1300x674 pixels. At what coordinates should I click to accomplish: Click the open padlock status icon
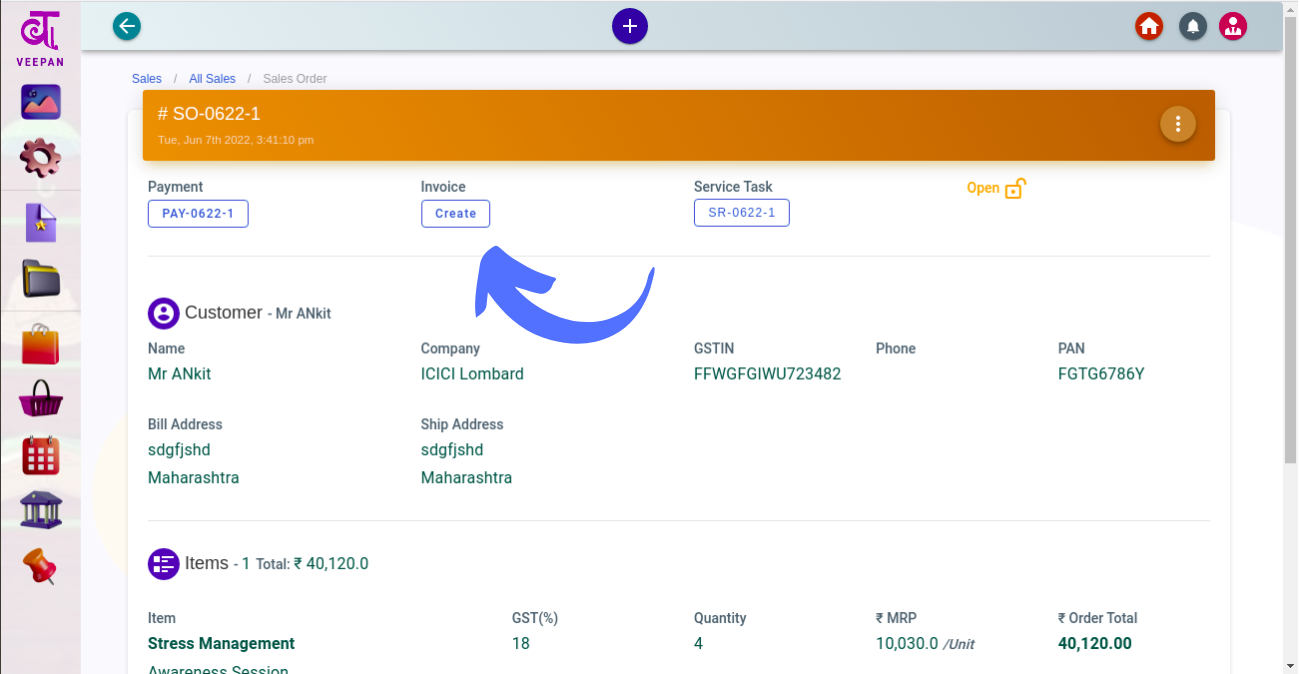click(1015, 188)
